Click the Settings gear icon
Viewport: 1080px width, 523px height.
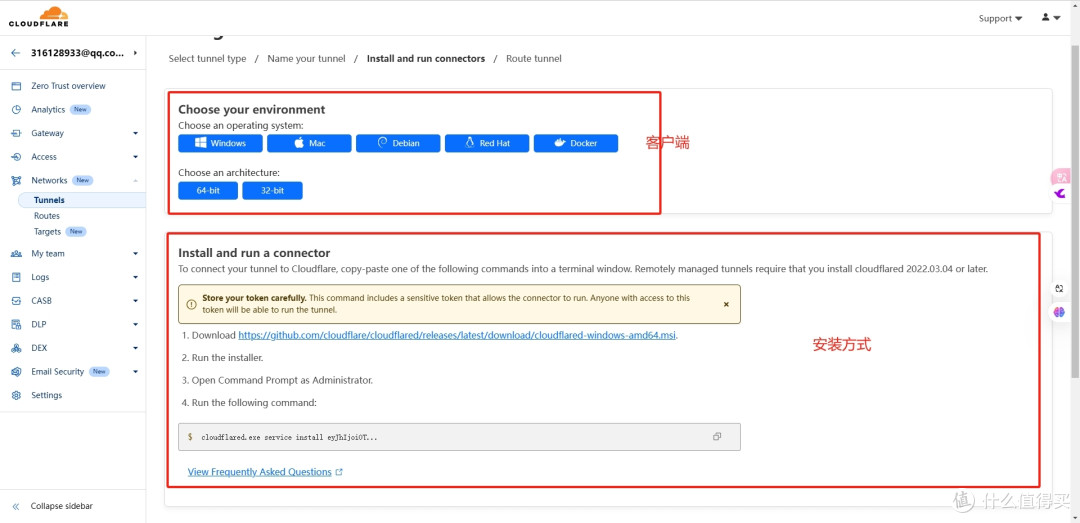pyautogui.click(x=17, y=396)
